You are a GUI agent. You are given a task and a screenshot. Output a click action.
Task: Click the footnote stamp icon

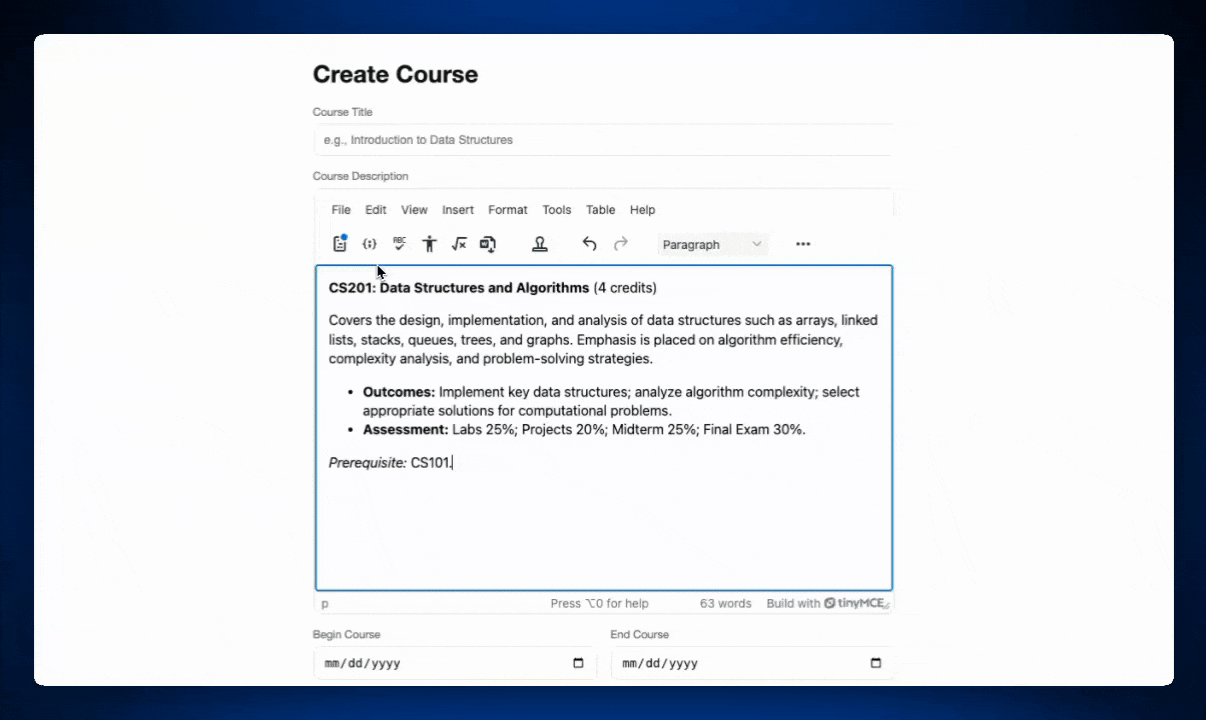coord(540,244)
